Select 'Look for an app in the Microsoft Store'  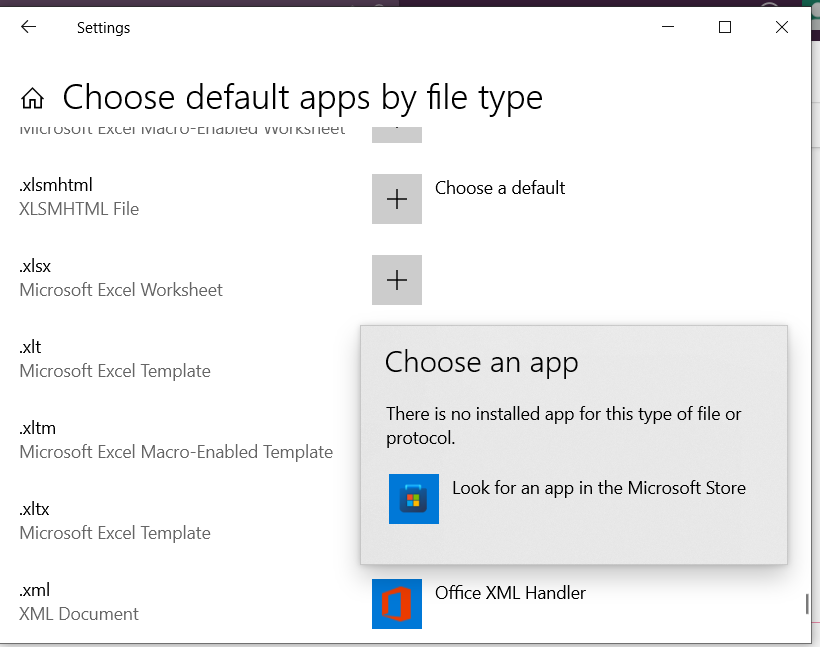[x=598, y=488]
